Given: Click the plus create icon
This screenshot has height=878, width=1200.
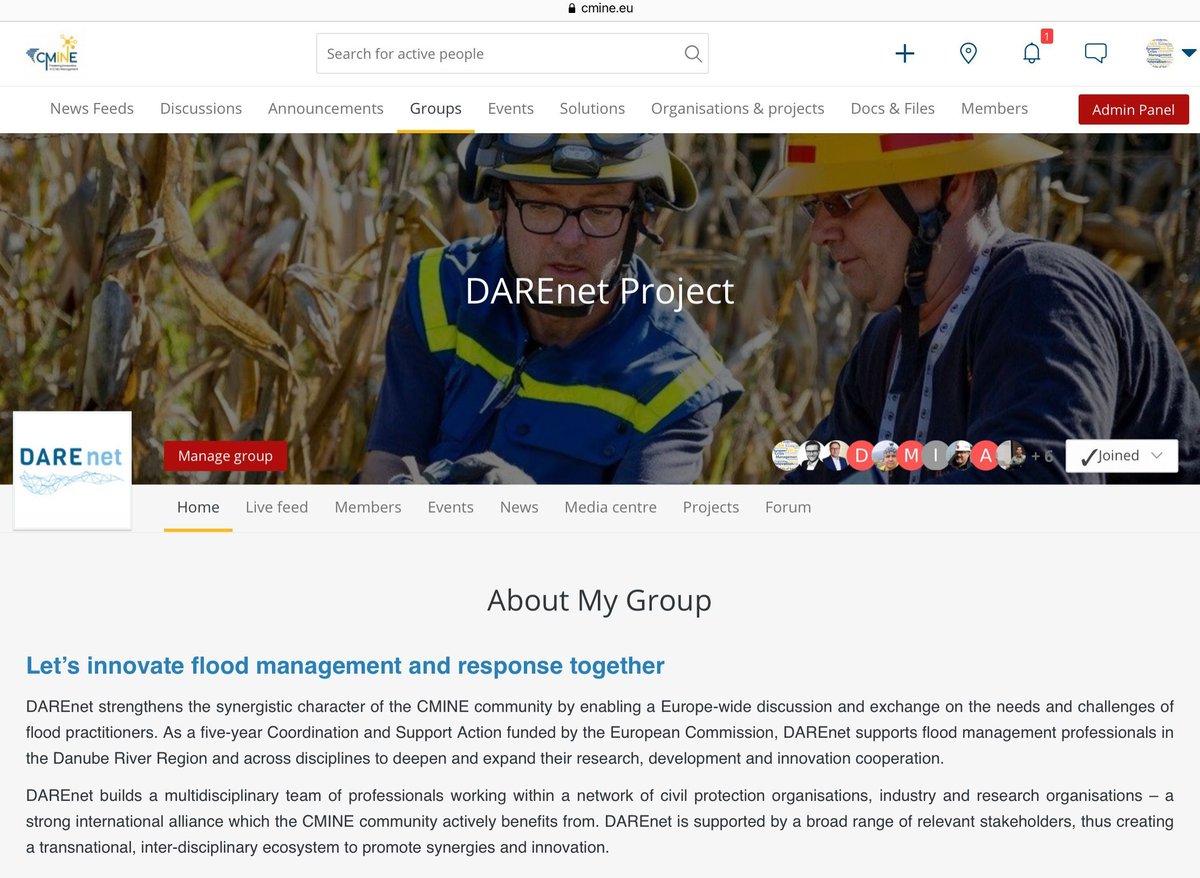Looking at the screenshot, I should (904, 54).
